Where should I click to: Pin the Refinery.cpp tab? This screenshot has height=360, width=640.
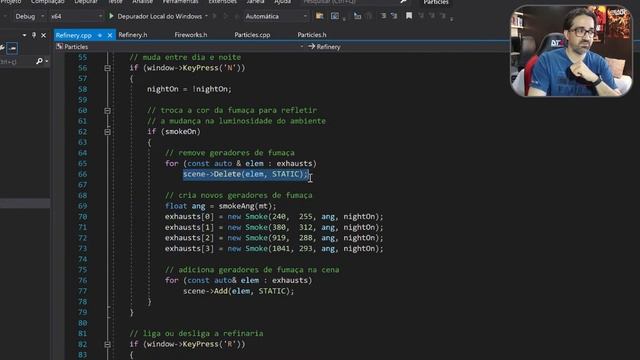(100, 36)
